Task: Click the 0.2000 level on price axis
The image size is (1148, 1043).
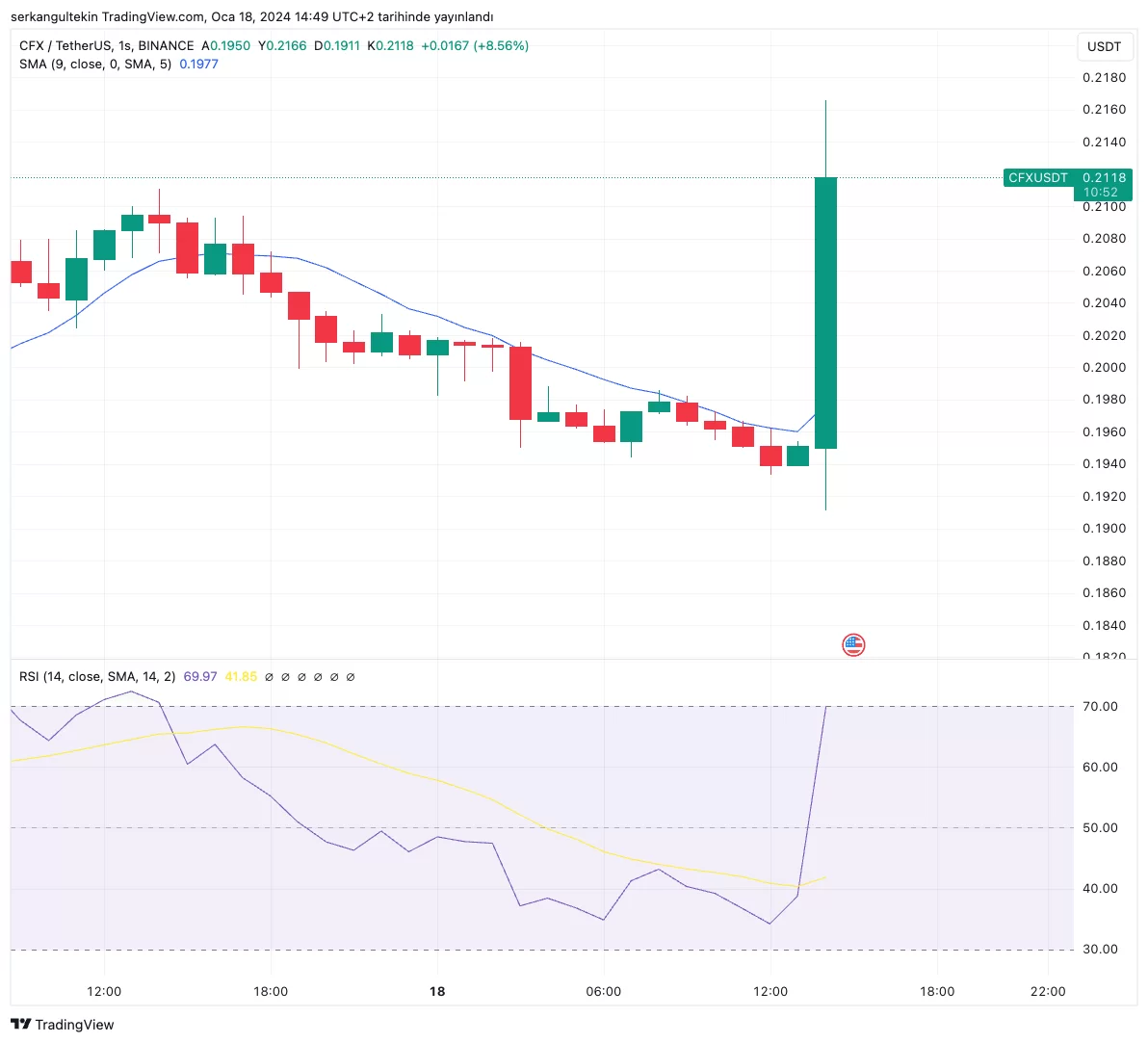Action: pyautogui.click(x=1104, y=367)
